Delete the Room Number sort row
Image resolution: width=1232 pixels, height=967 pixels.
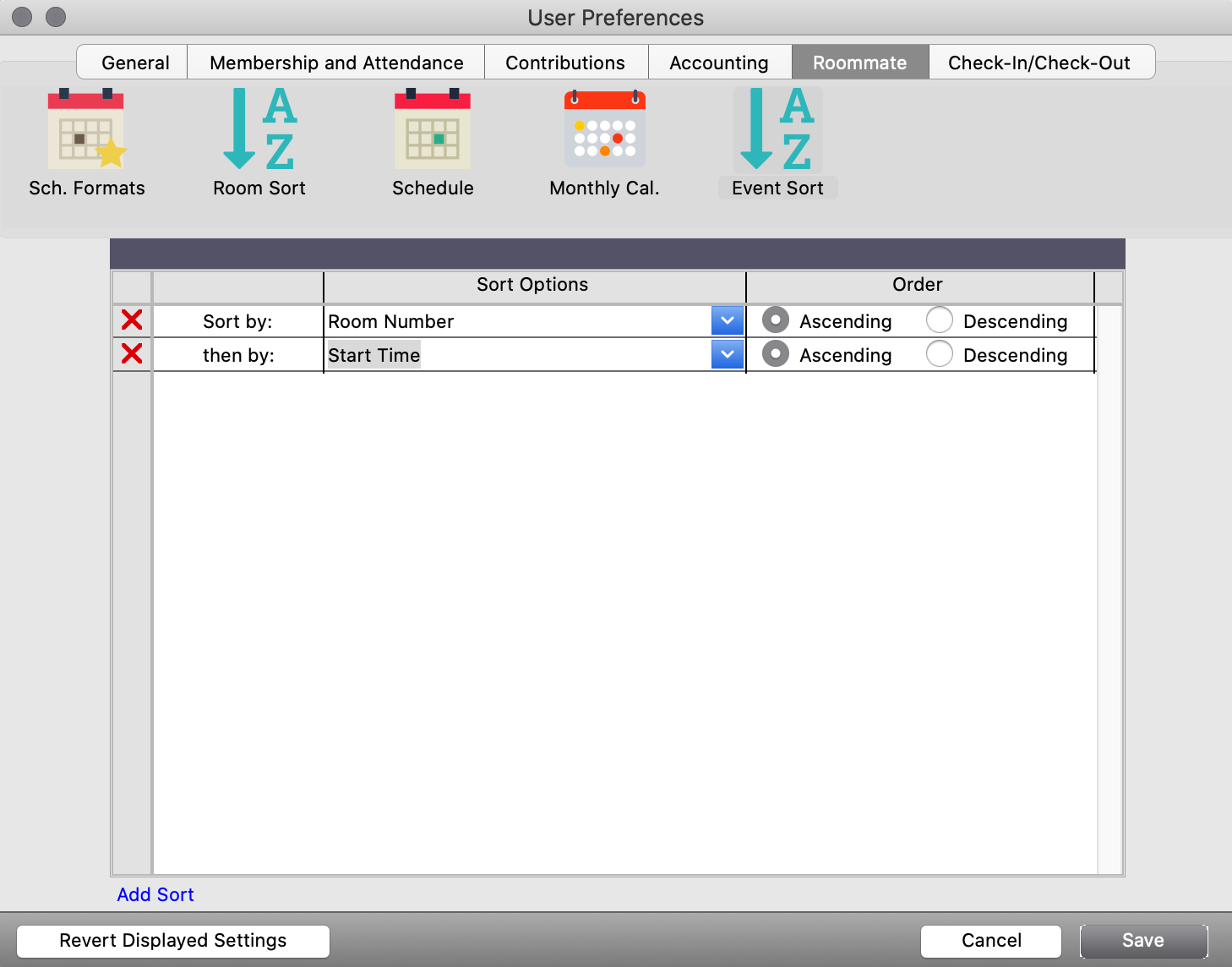[132, 320]
